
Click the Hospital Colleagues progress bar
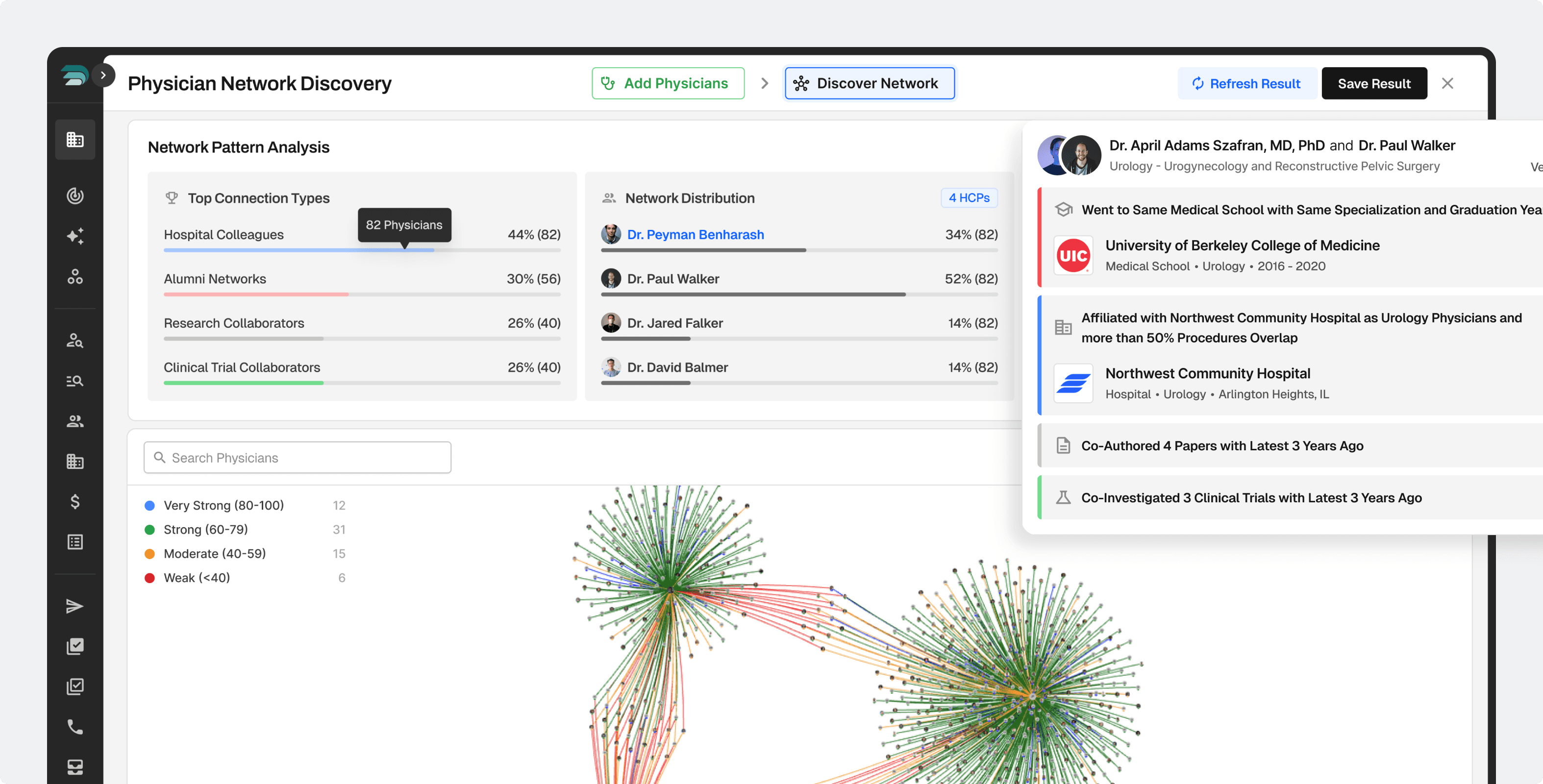pyautogui.click(x=362, y=250)
